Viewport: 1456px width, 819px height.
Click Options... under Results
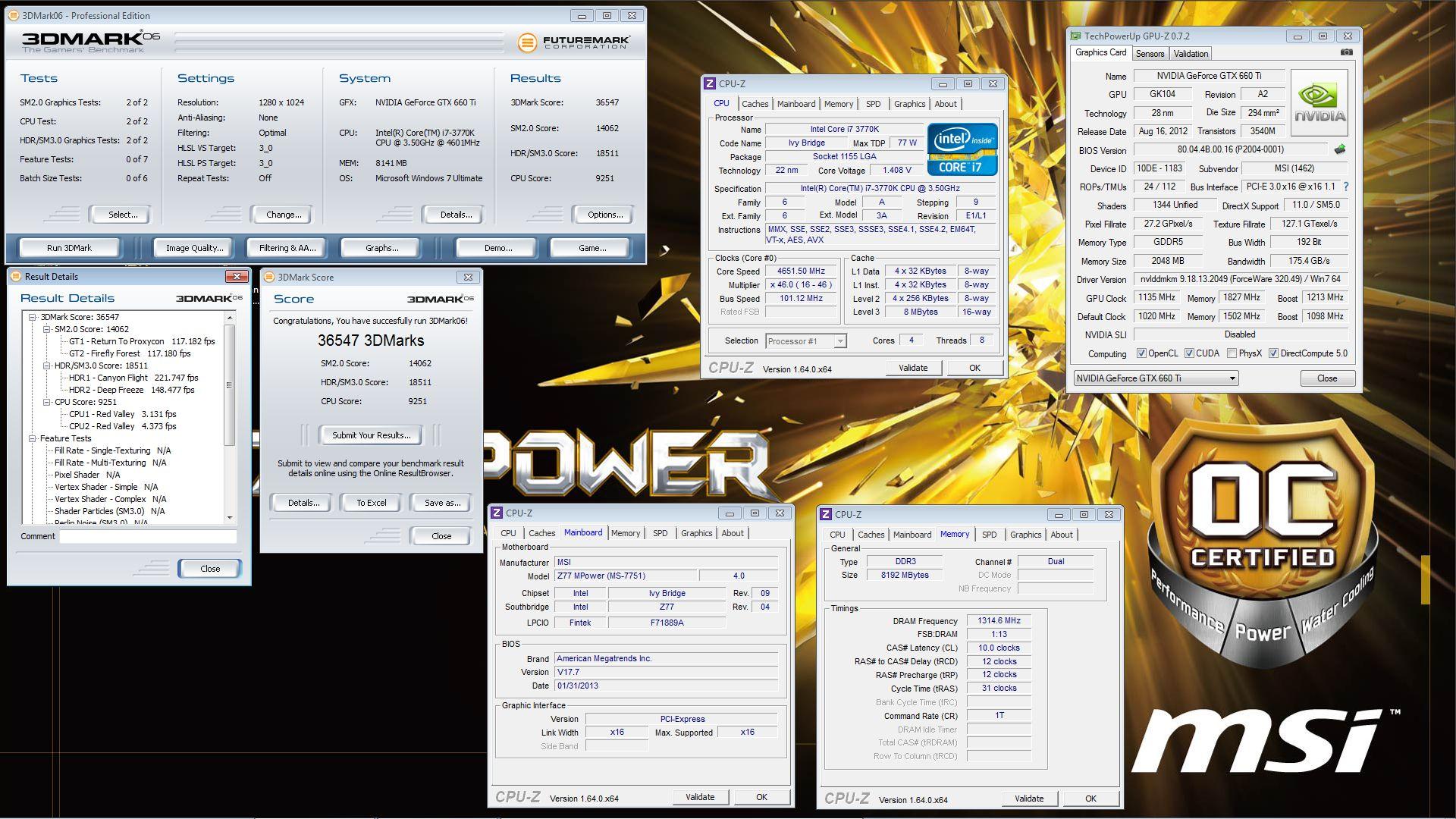tap(605, 215)
